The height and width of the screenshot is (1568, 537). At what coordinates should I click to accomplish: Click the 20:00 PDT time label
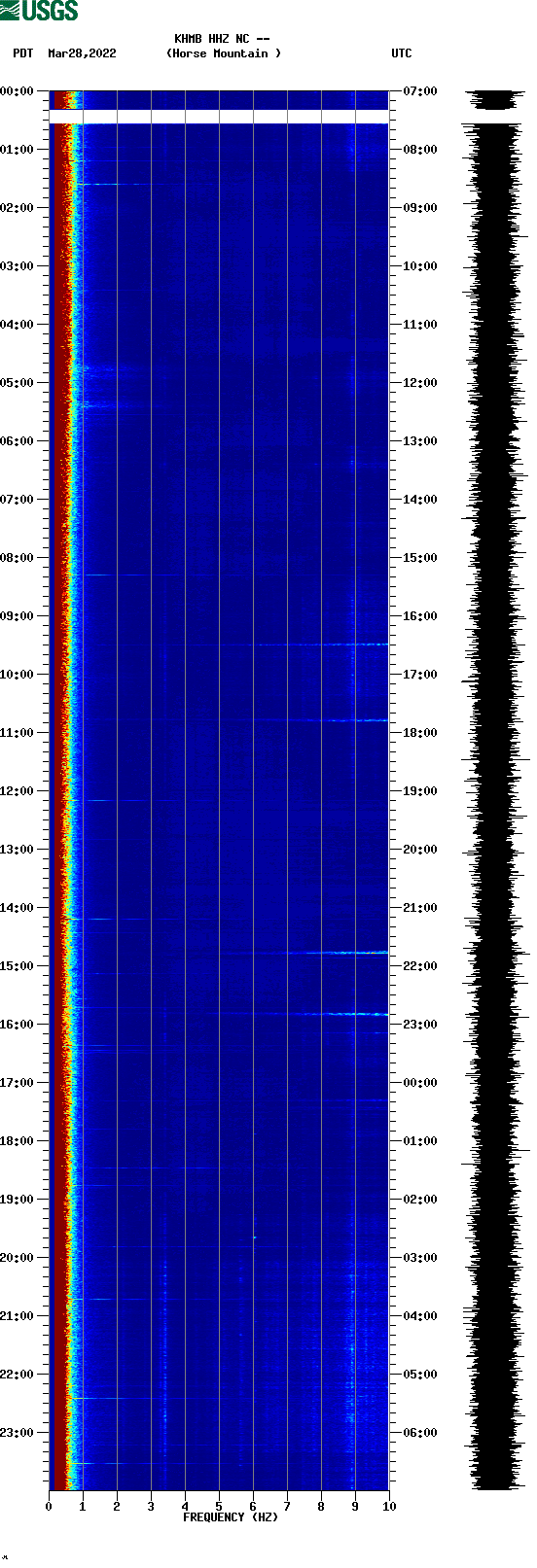(x=18, y=1258)
